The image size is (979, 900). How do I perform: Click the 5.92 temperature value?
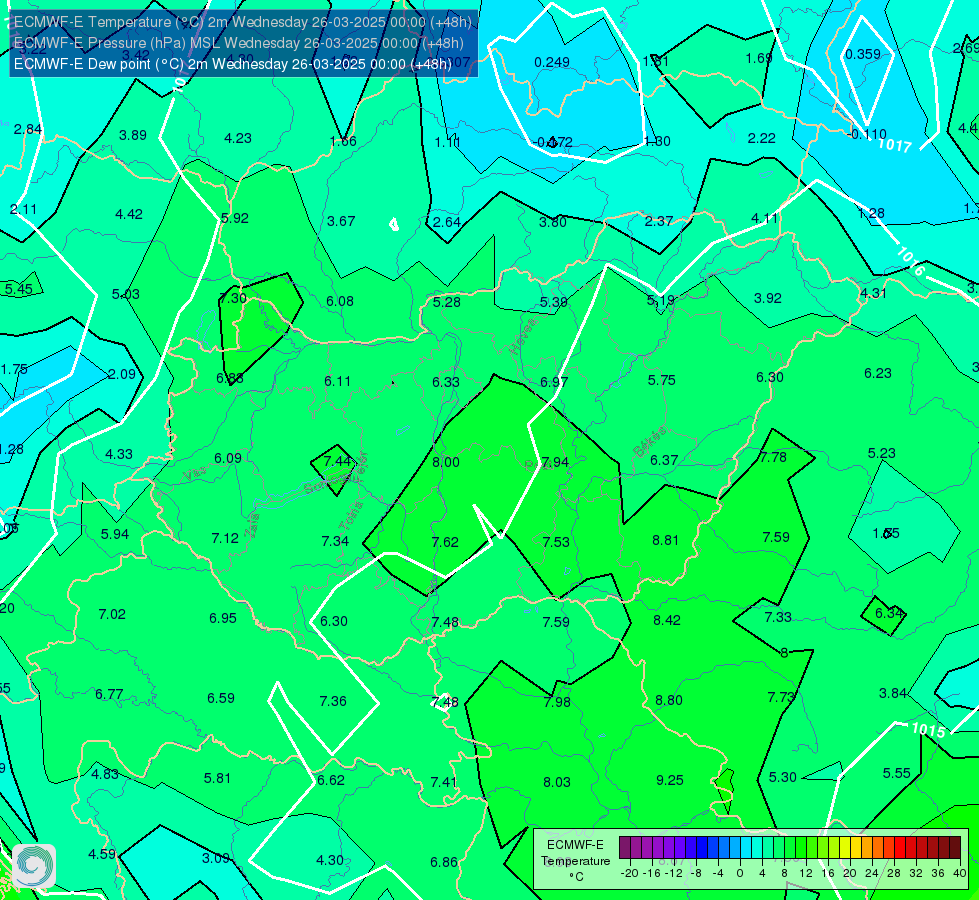pyautogui.click(x=235, y=218)
